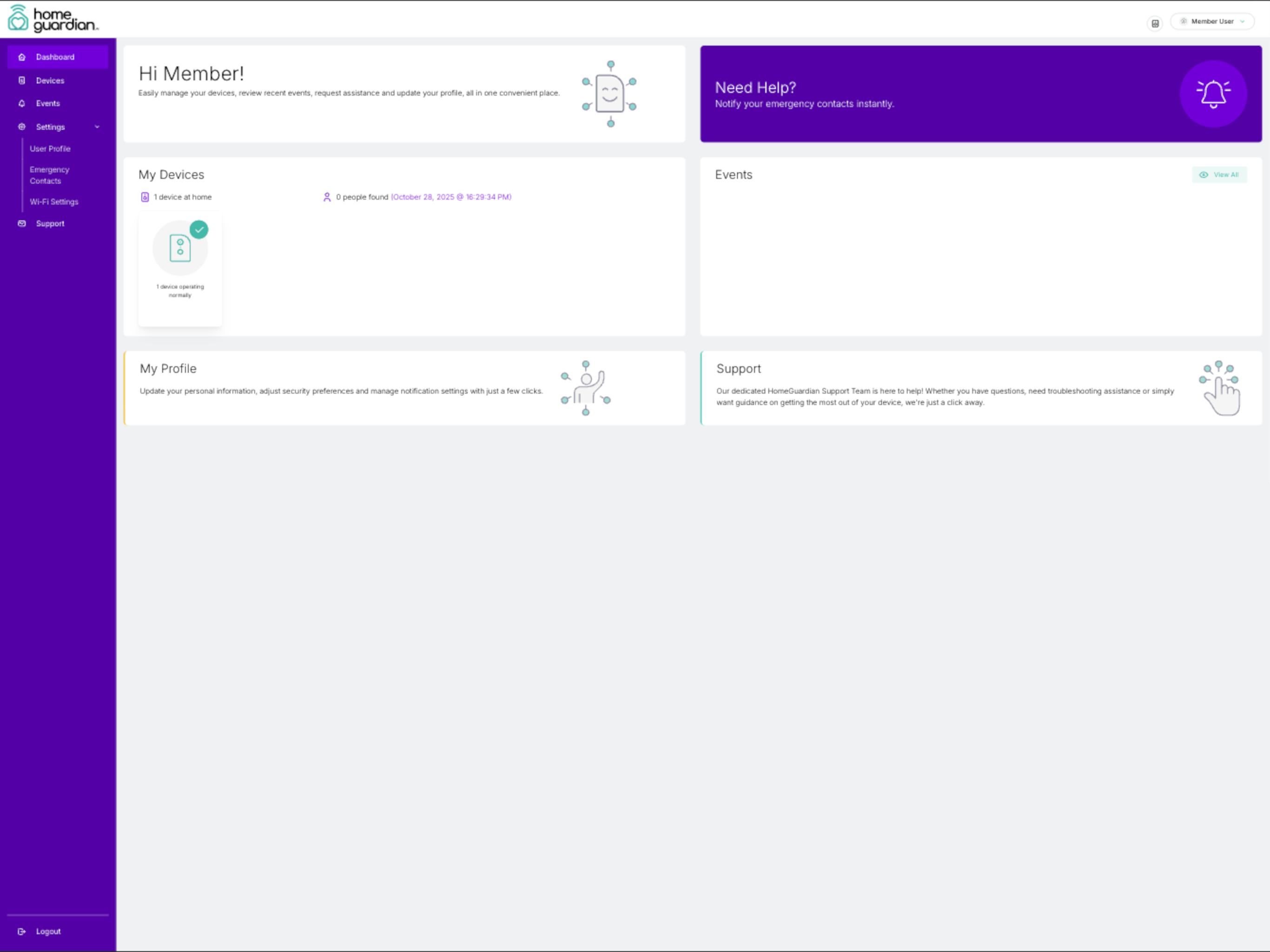Screen dimensions: 1270x952
Task: Click the October 28, 2025 timestamp
Action: pyautogui.click(x=451, y=197)
